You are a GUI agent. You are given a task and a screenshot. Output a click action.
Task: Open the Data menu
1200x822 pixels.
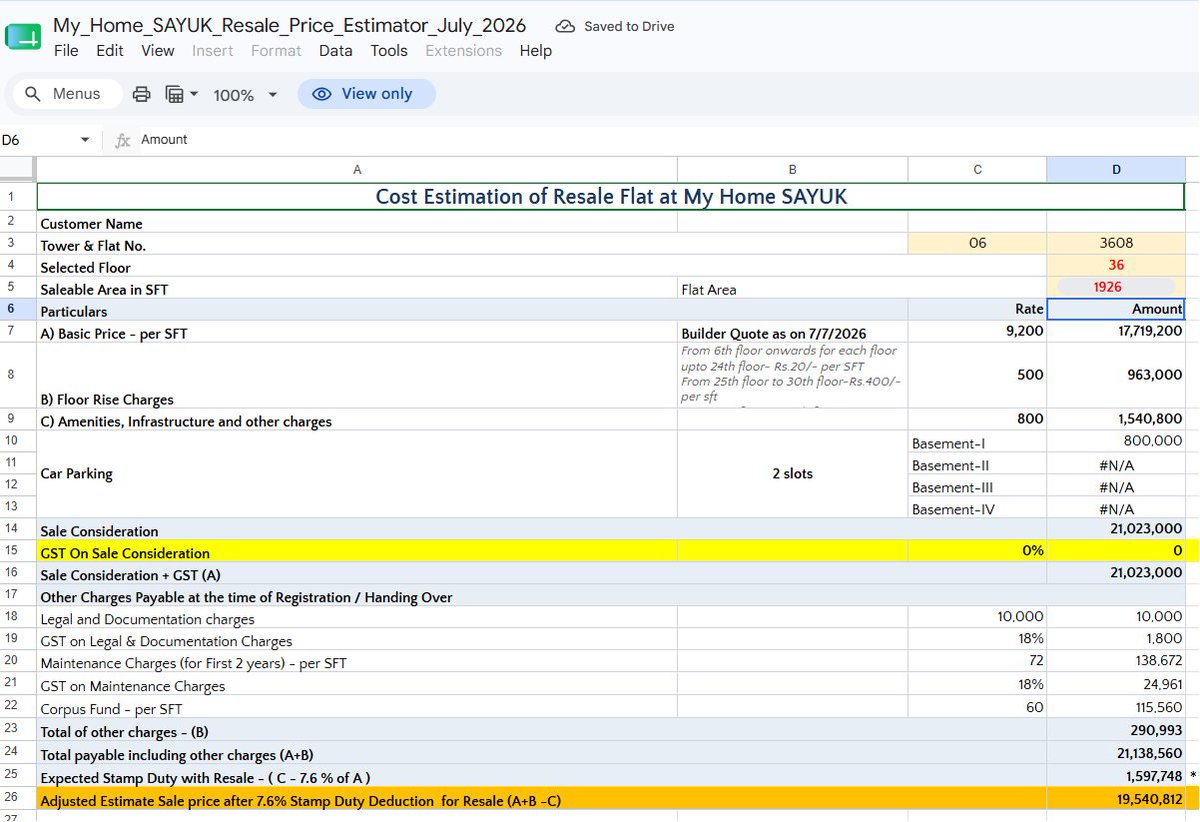[x=335, y=50]
